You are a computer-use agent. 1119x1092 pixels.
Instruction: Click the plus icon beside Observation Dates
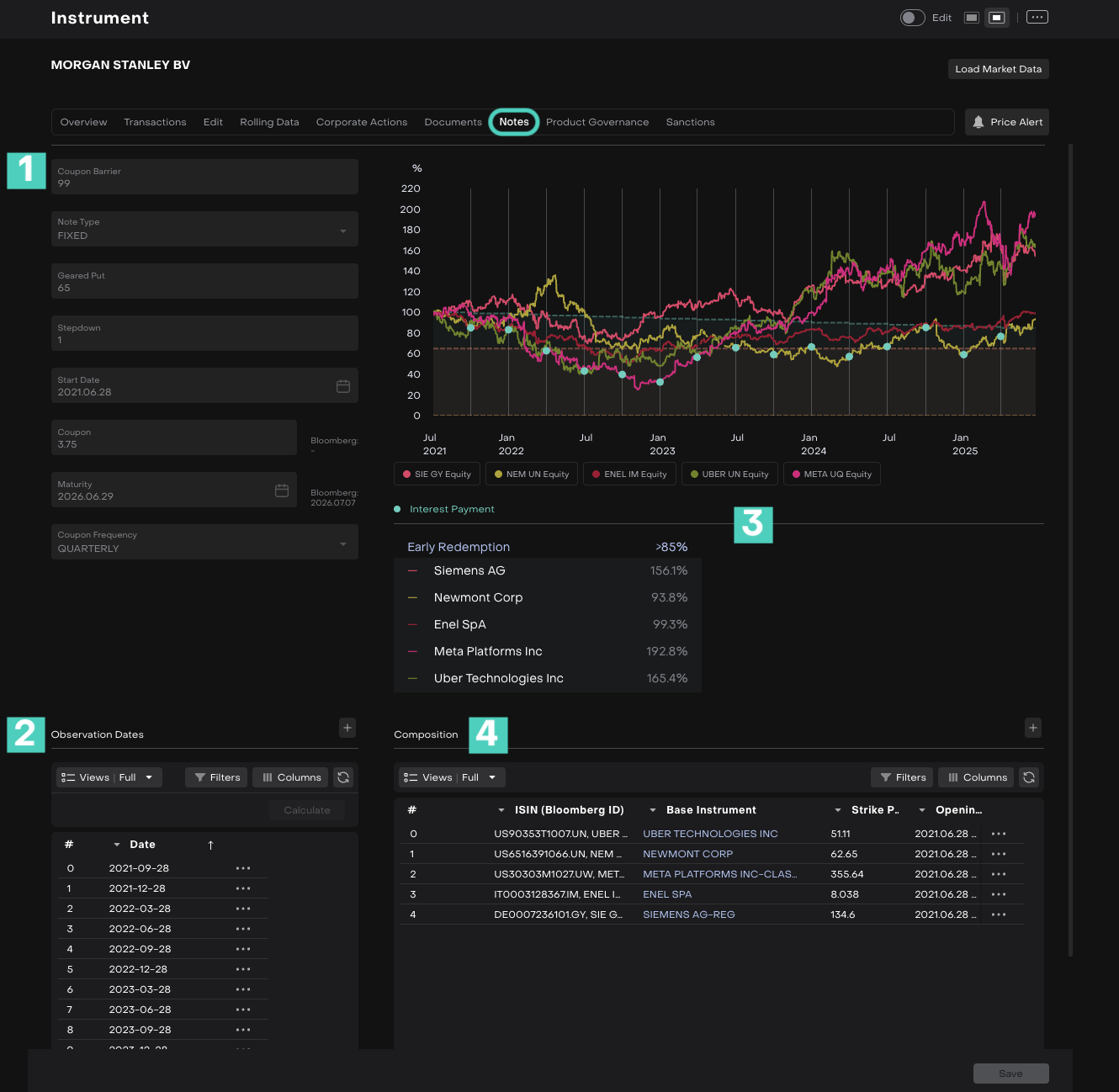tap(347, 728)
